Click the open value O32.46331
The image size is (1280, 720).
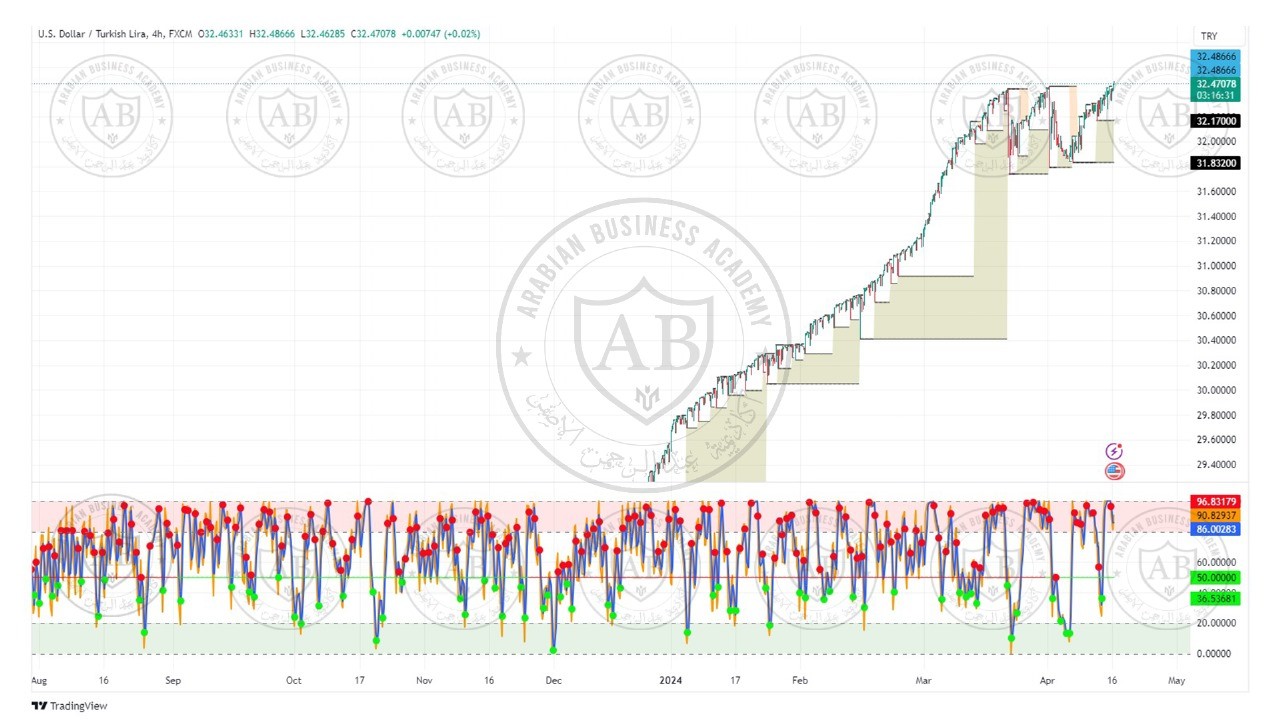(222, 34)
